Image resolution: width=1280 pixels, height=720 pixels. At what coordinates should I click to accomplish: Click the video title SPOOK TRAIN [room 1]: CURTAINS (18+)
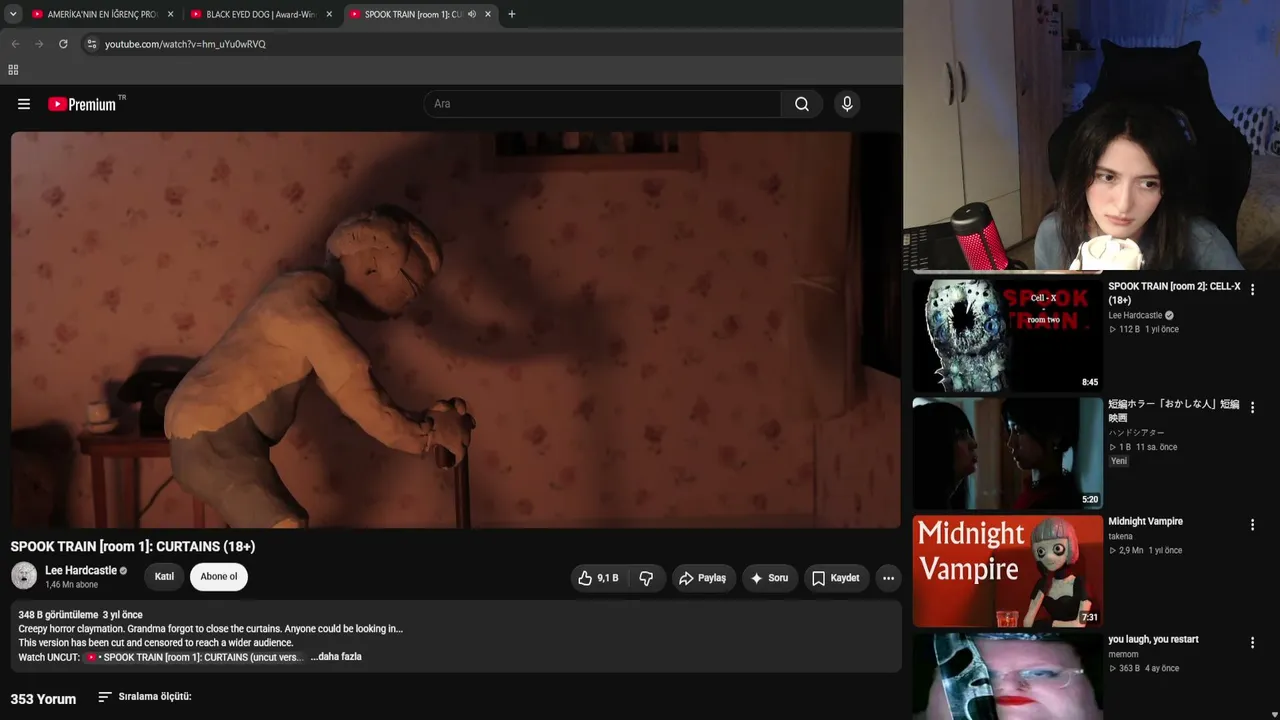tap(133, 547)
